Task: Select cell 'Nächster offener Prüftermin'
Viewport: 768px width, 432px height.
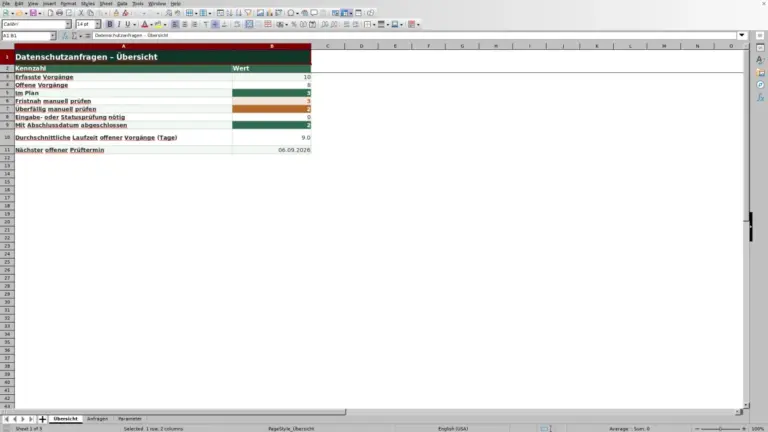Action: pyautogui.click(x=123, y=150)
